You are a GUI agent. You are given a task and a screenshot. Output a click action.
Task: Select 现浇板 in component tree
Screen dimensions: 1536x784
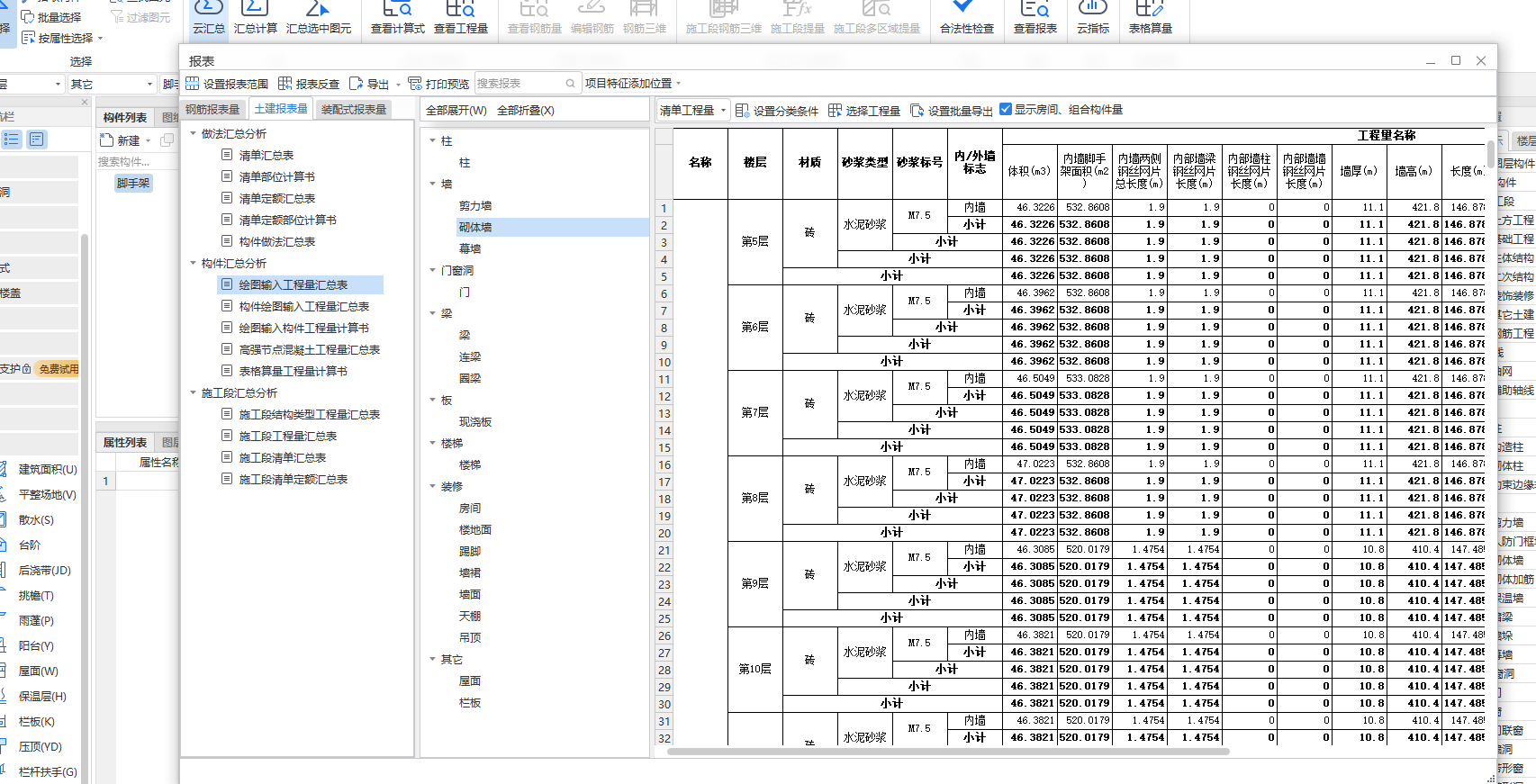[475, 421]
